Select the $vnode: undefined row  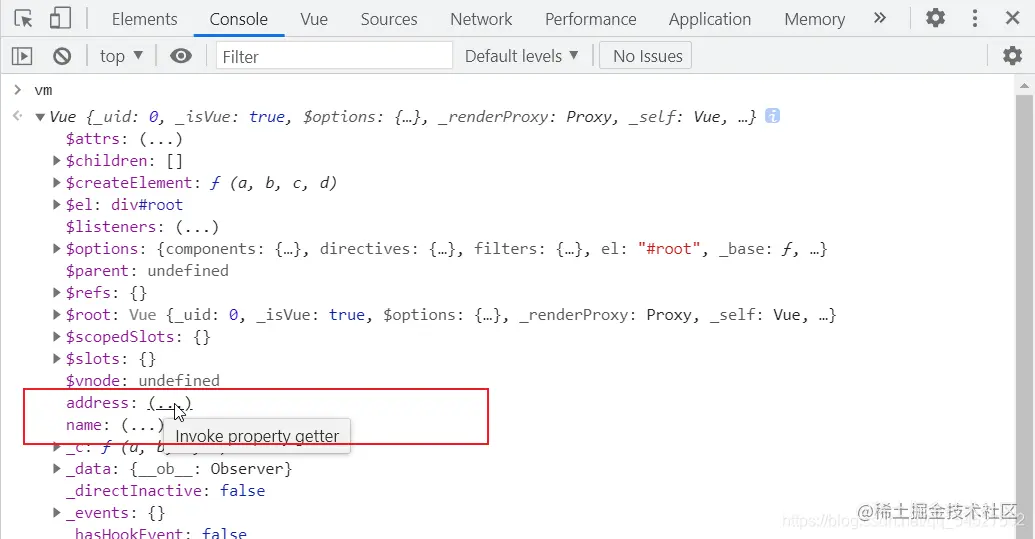click(143, 381)
